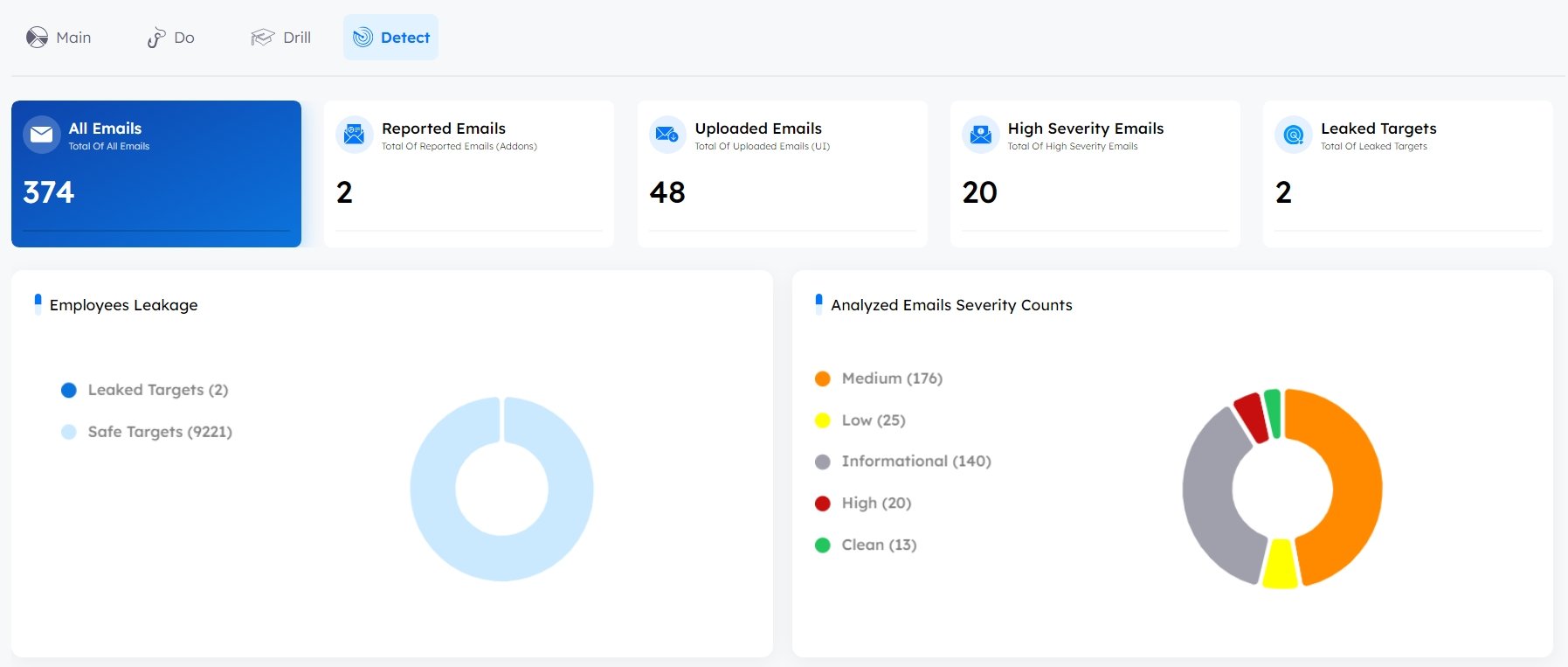Image resolution: width=1568 pixels, height=667 pixels.
Task: Click the High Severity Emails icon
Action: point(980,135)
